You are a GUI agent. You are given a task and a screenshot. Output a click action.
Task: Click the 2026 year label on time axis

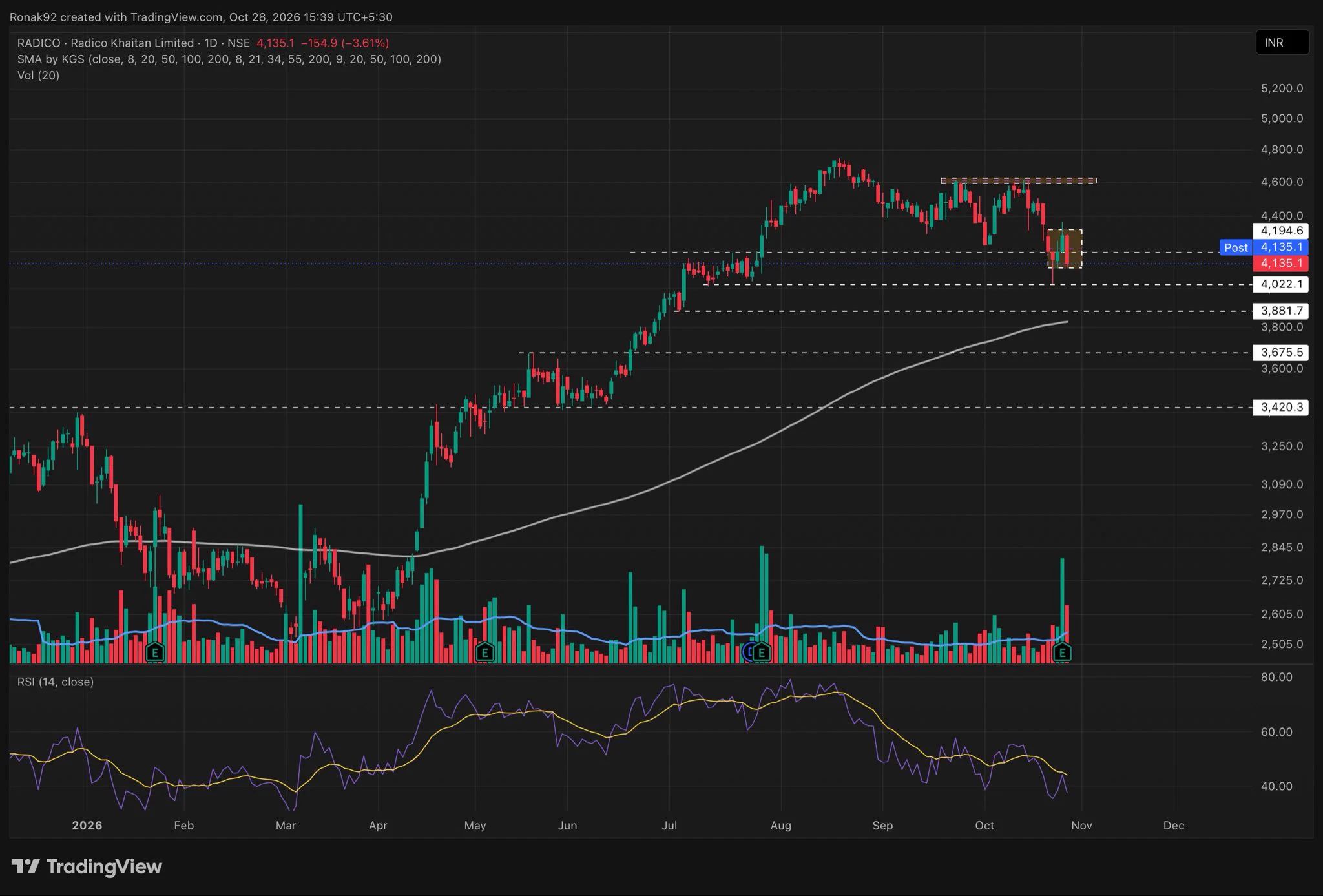87,826
